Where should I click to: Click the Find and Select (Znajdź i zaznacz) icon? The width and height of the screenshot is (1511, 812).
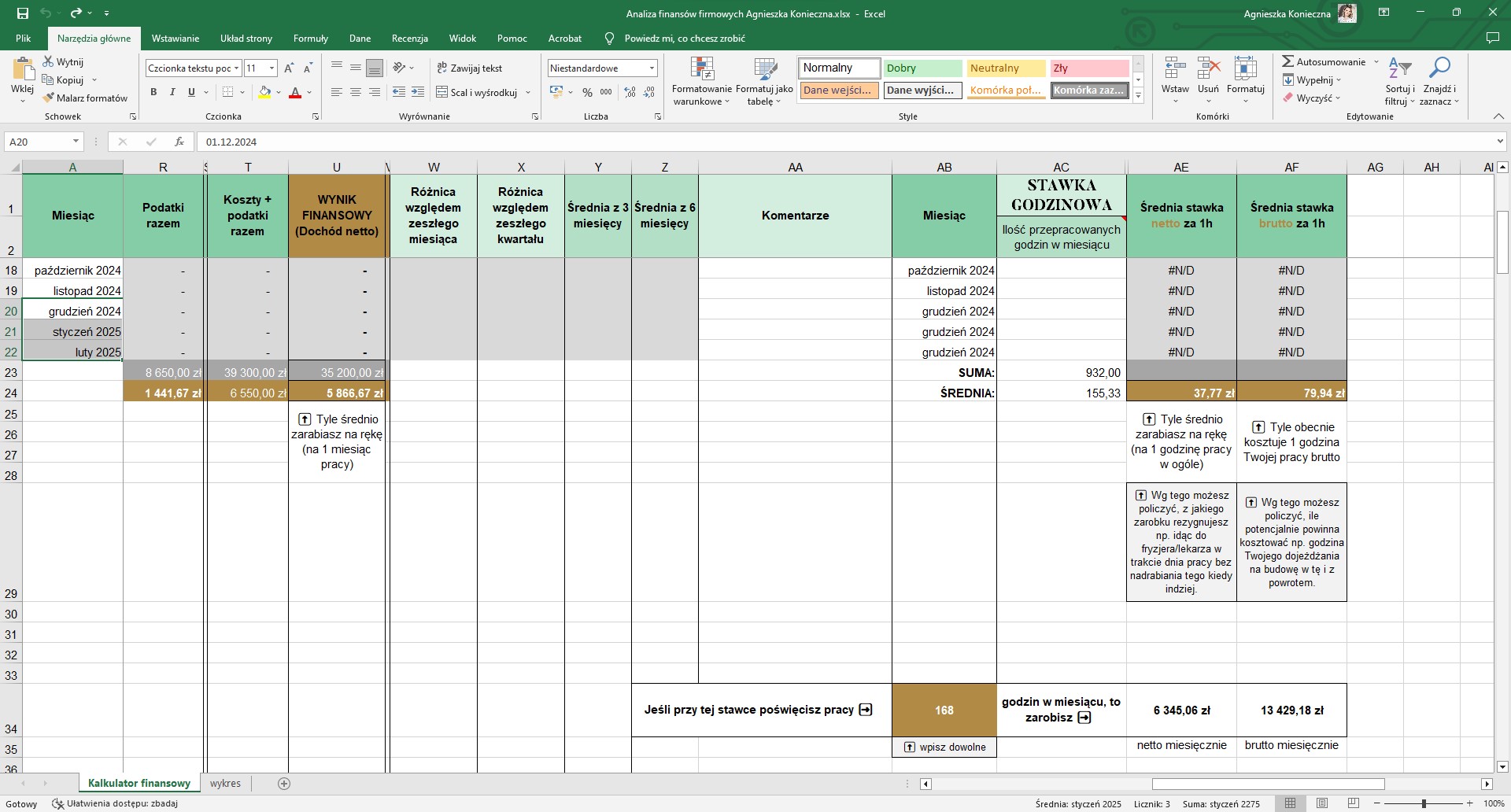1439,68
